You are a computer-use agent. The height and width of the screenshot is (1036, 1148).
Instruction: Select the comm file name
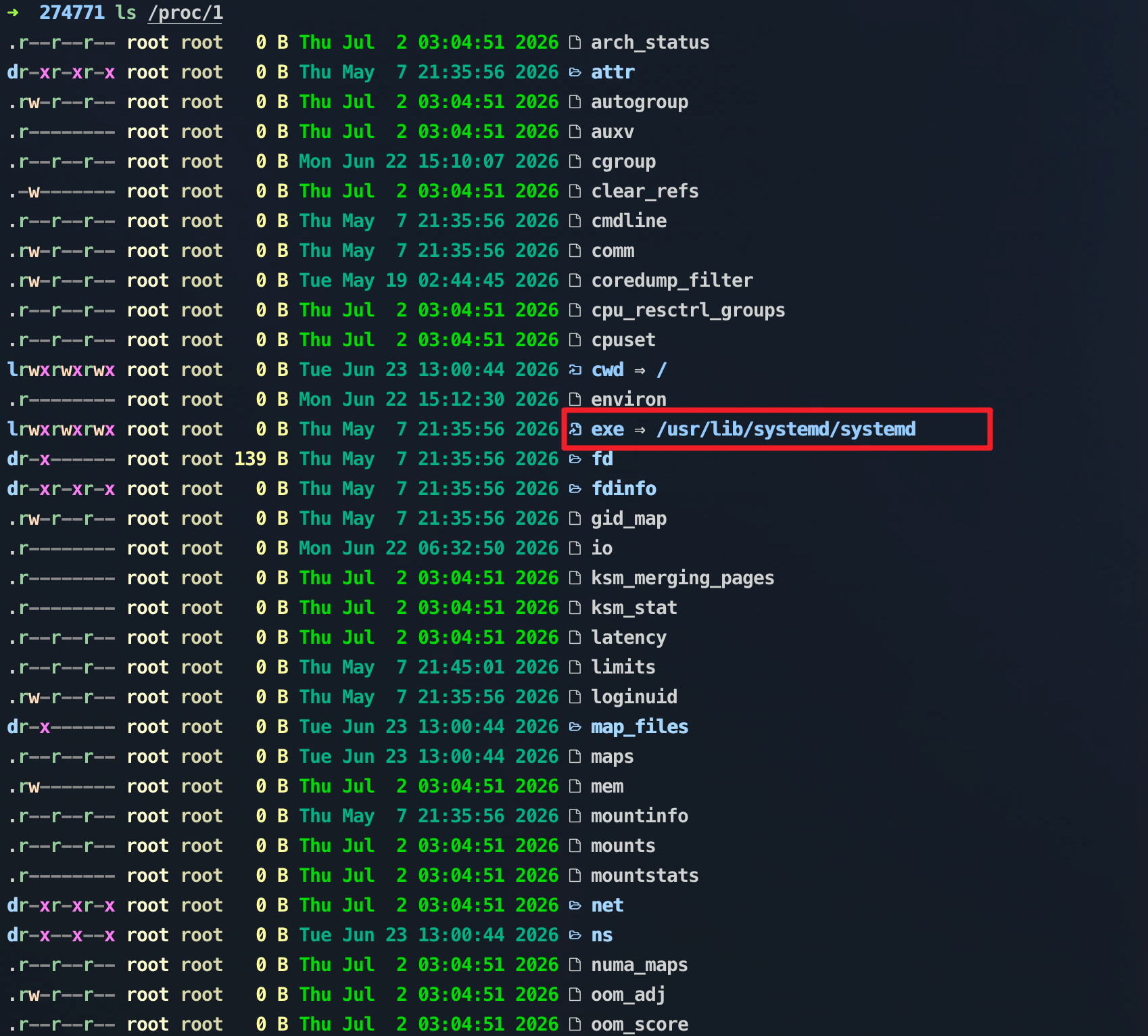pyautogui.click(x=613, y=251)
